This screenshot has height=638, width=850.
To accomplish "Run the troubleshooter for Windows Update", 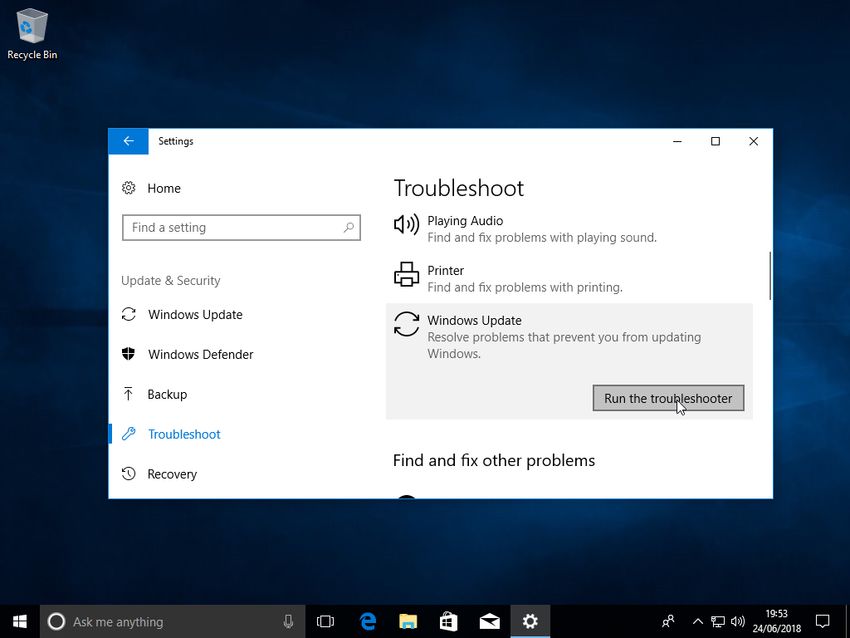I will click(668, 398).
